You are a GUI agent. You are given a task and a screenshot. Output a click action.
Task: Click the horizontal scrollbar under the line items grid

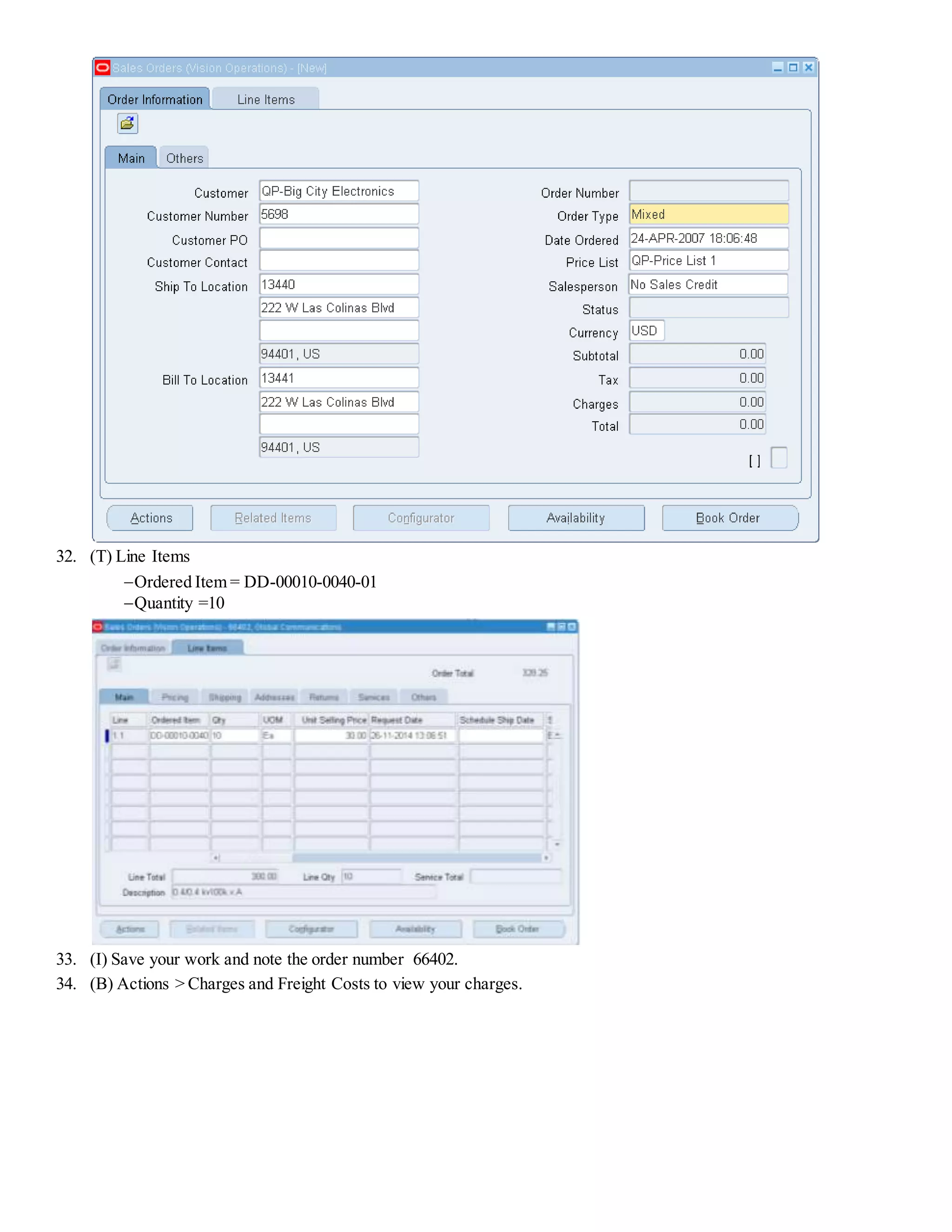pos(382,857)
